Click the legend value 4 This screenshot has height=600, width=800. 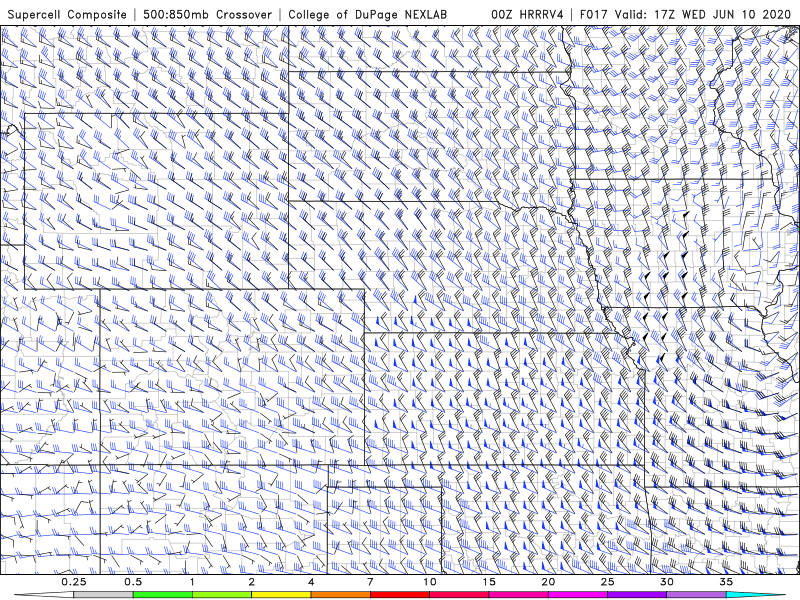tap(311, 582)
